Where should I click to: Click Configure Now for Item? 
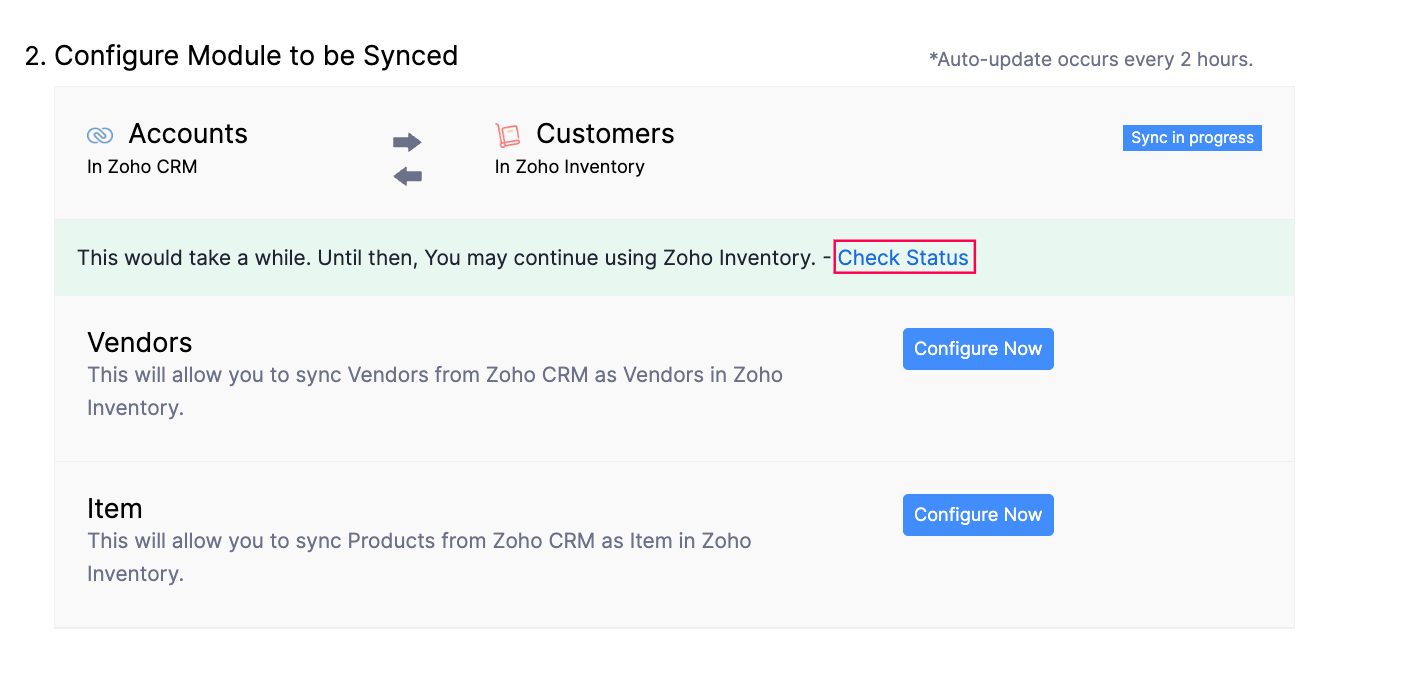pyautogui.click(x=977, y=514)
